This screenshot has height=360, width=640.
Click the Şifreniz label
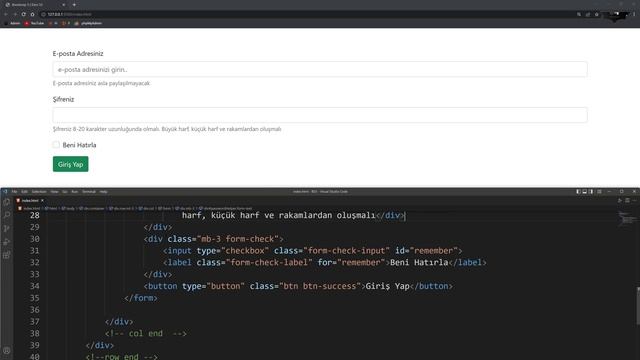point(63,99)
